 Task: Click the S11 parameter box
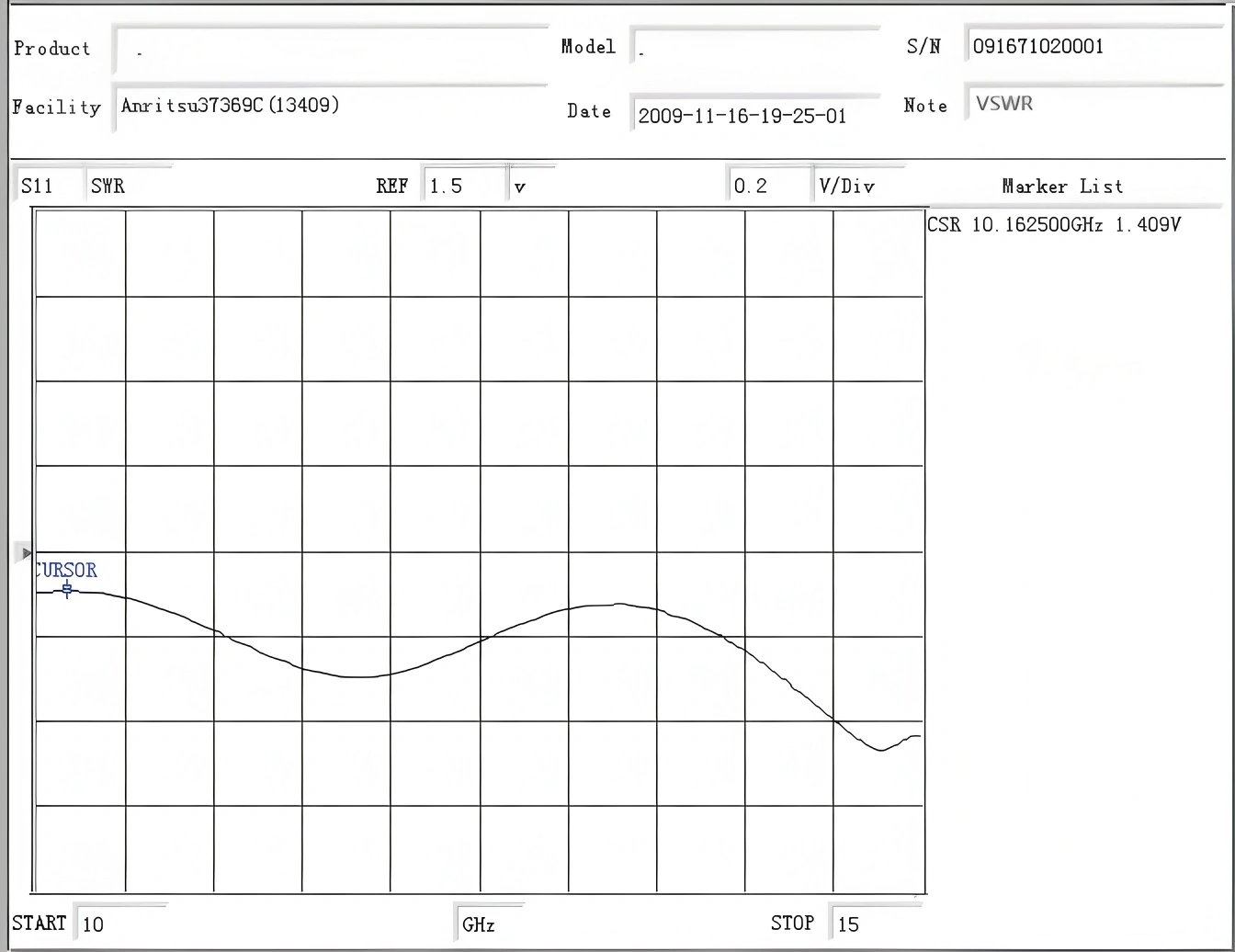50,185
